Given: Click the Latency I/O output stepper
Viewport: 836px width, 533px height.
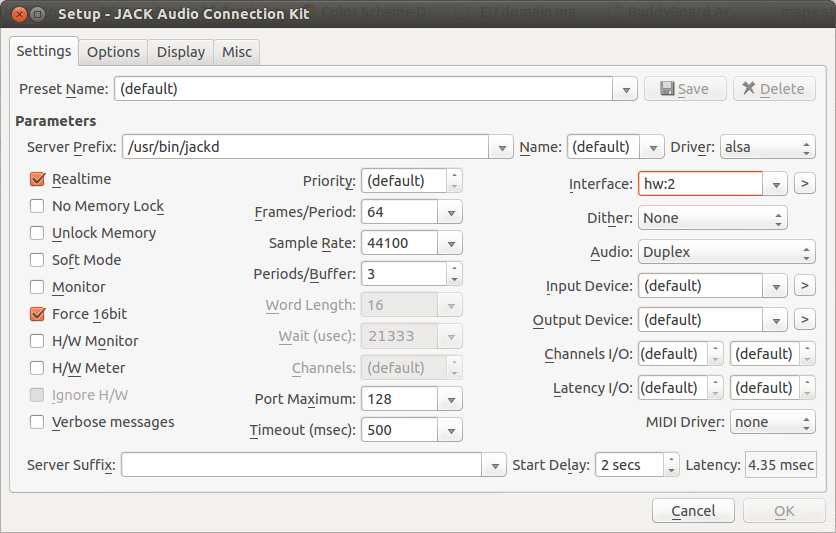Looking at the screenshot, I should [x=808, y=388].
